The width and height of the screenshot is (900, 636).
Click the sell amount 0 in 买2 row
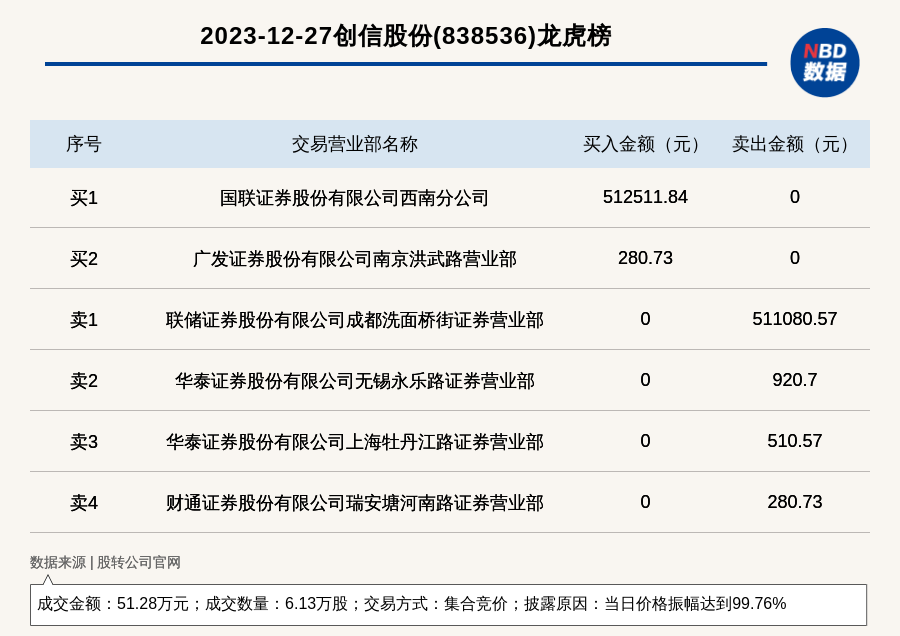(x=794, y=258)
